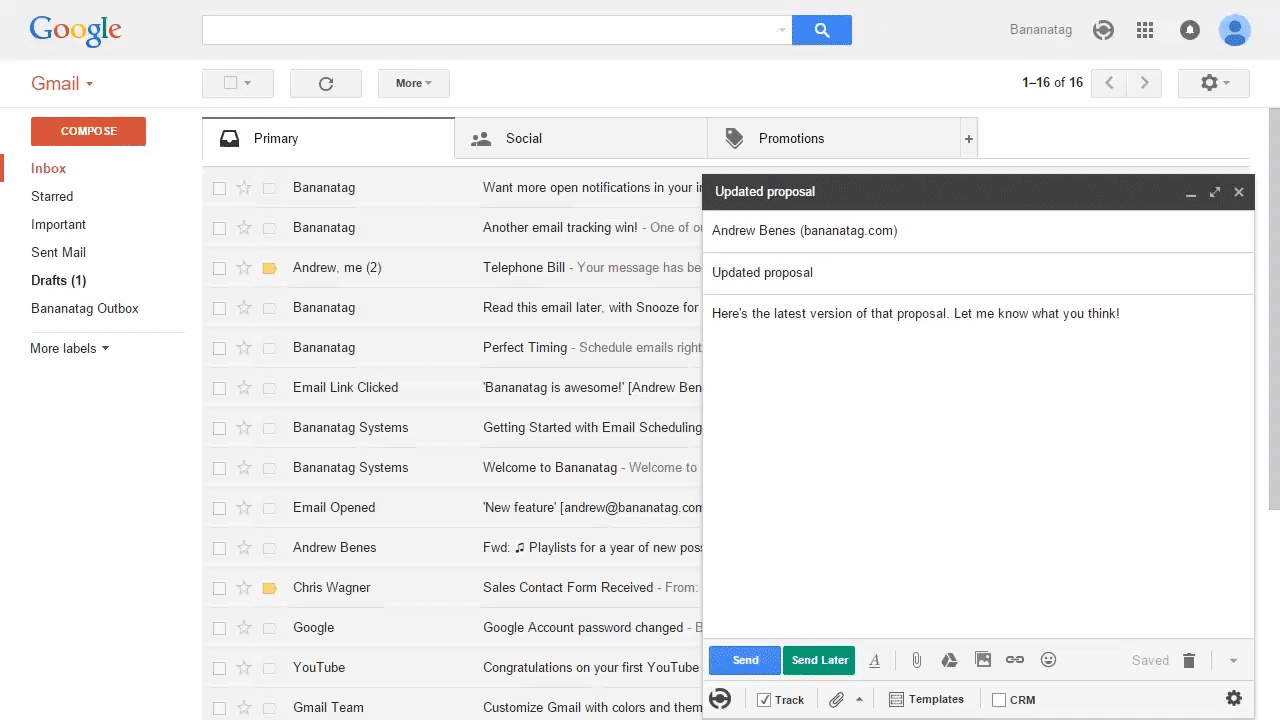Discard the draft with trash icon

(1189, 660)
